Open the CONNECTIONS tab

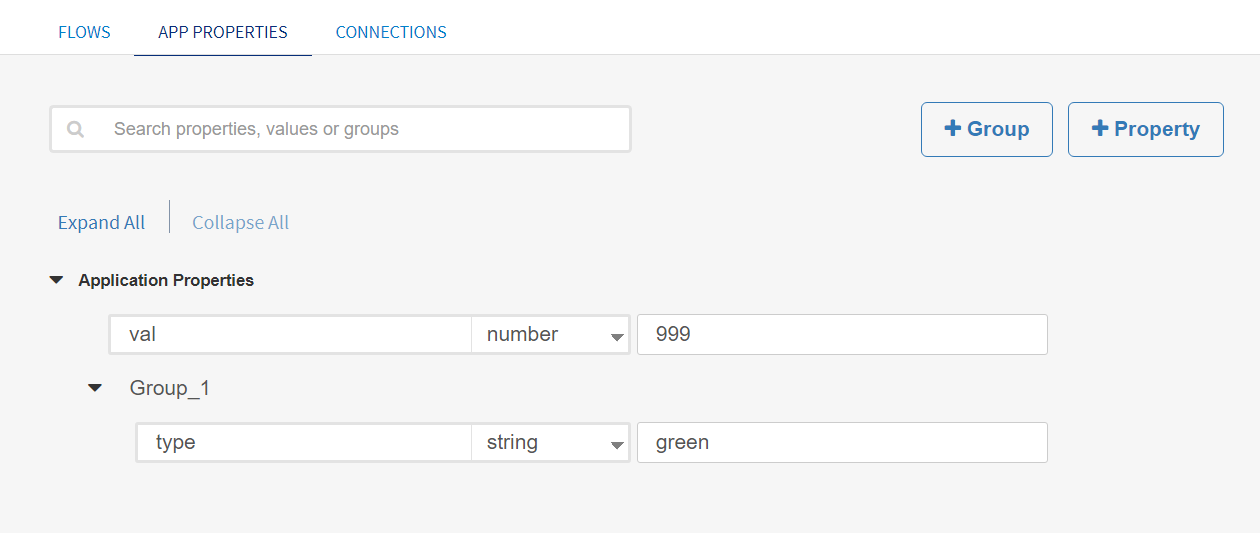point(391,32)
